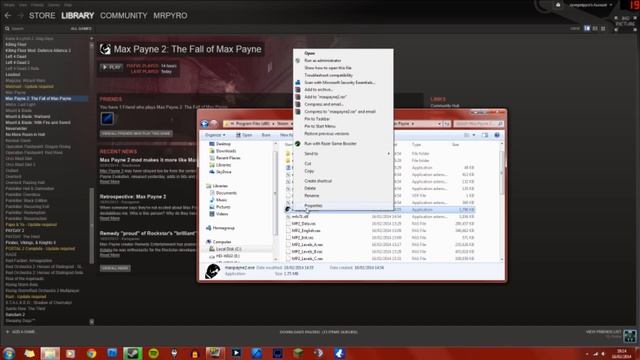Image resolution: width=640 pixels, height=360 pixels.
Task: Click the Downloads Paused status link
Action: tap(318, 332)
